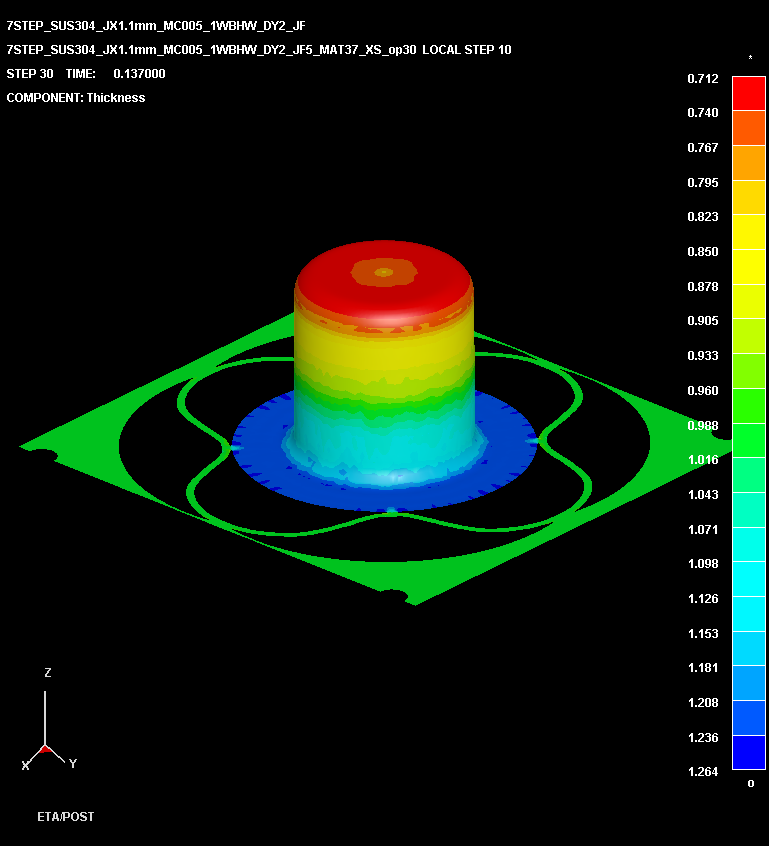Click the Z axis label on the triad
Screen dimensions: 769x846
(47, 672)
